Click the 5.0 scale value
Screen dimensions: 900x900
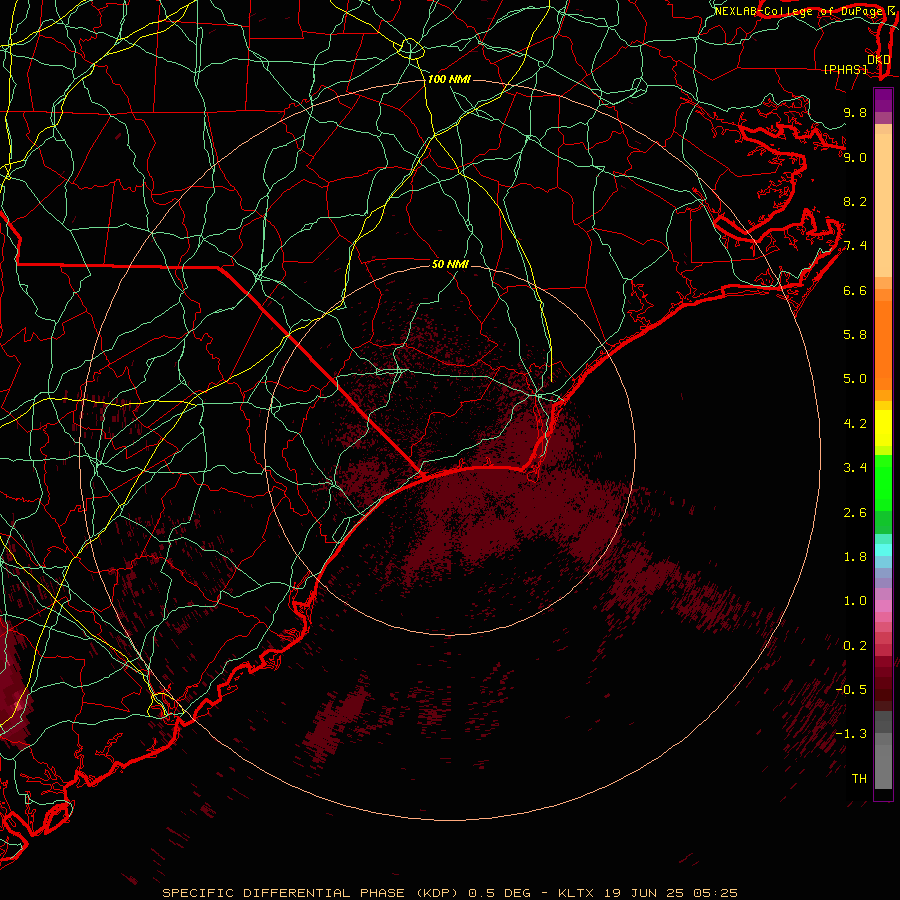coord(855,379)
